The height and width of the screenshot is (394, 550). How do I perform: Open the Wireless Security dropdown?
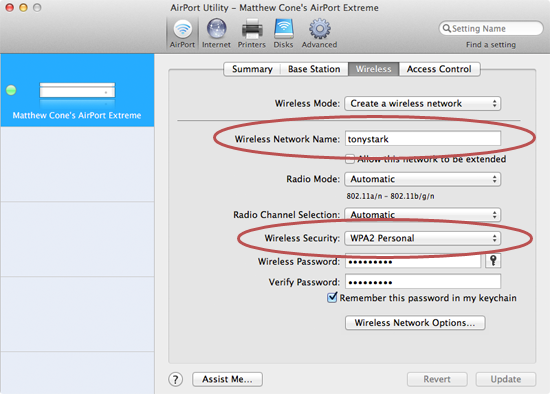pyautogui.click(x=423, y=238)
